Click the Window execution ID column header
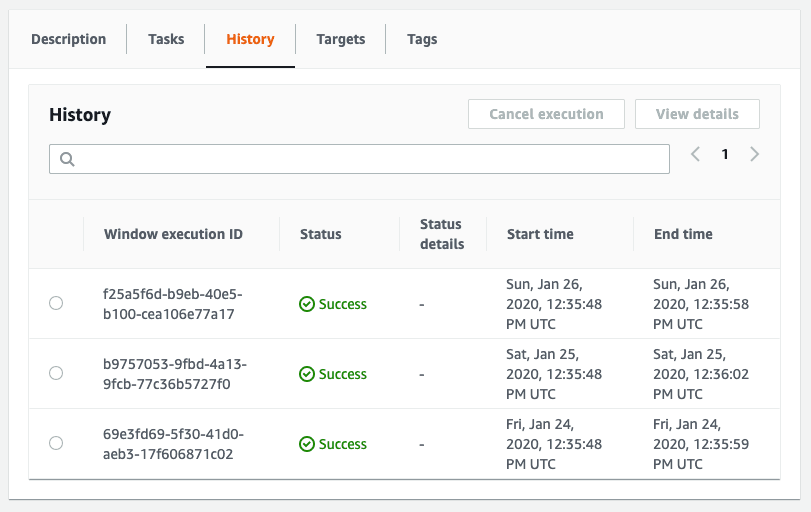This screenshot has height=512, width=811. 173,234
